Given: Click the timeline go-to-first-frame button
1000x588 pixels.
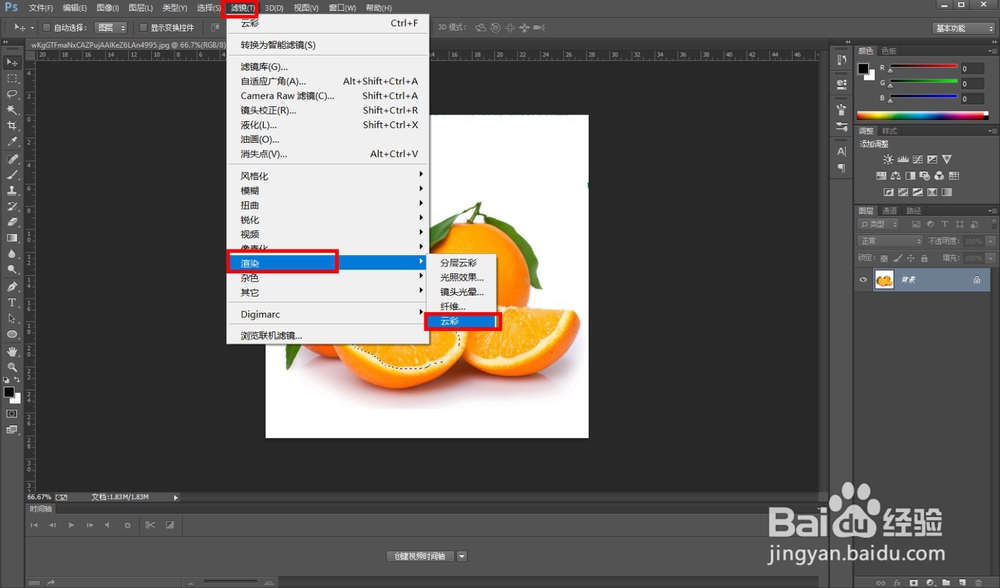Looking at the screenshot, I should (x=34, y=525).
